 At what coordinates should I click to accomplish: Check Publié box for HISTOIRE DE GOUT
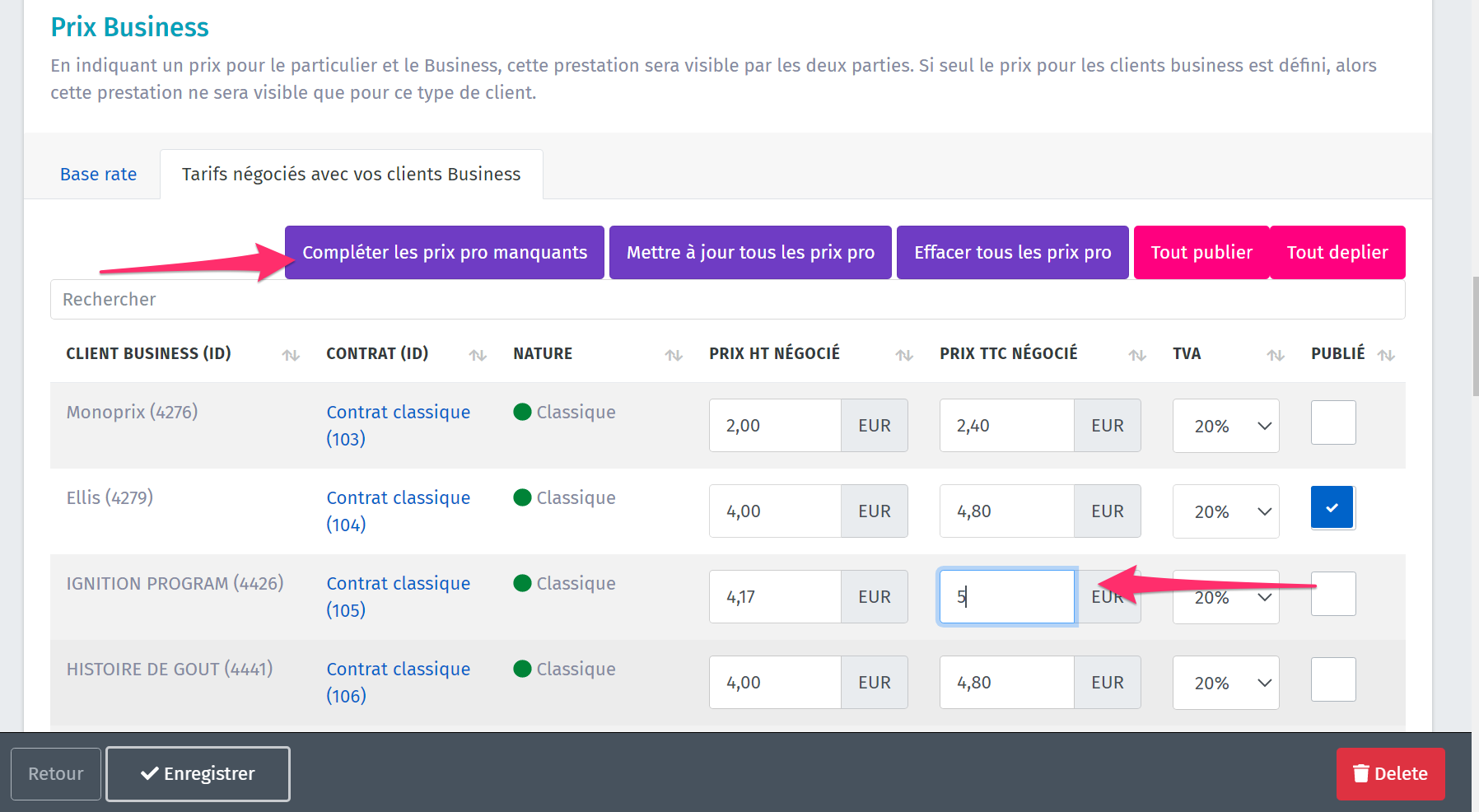pyautogui.click(x=1332, y=679)
